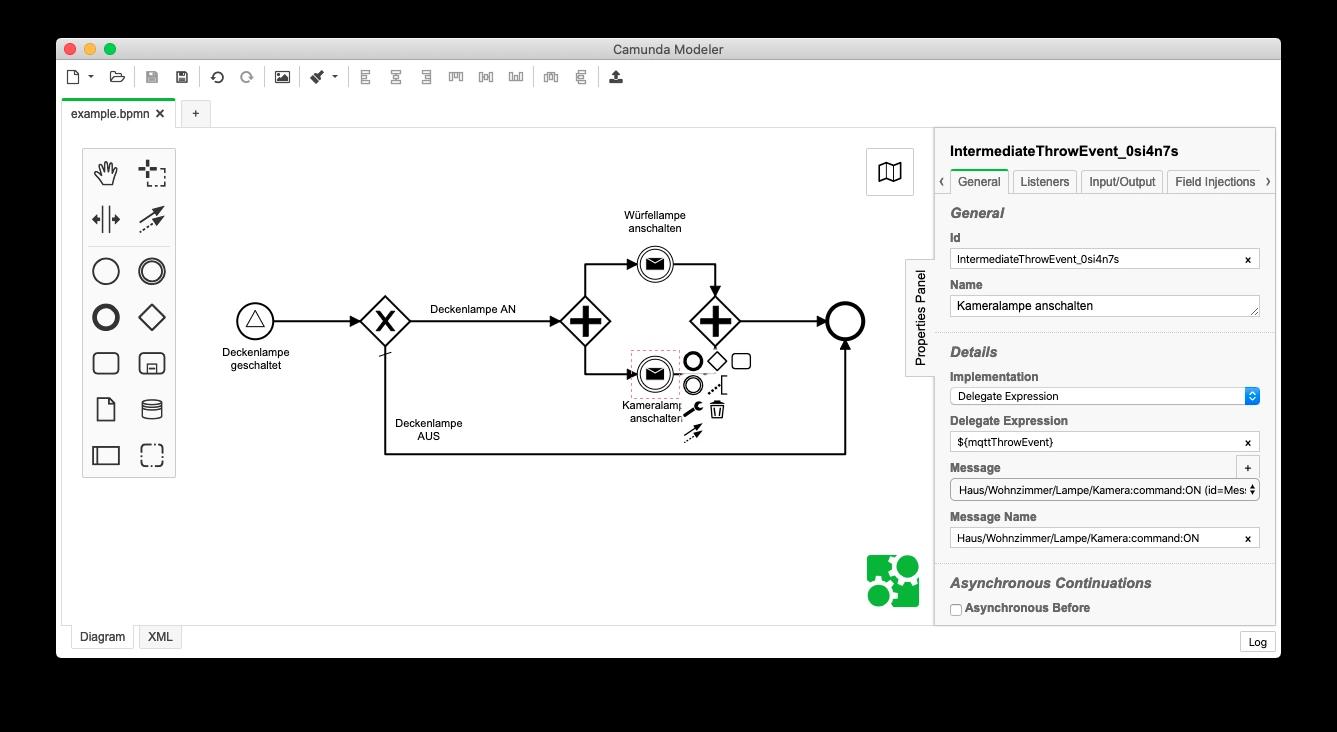Click the trash icon to delete the element

(717, 410)
